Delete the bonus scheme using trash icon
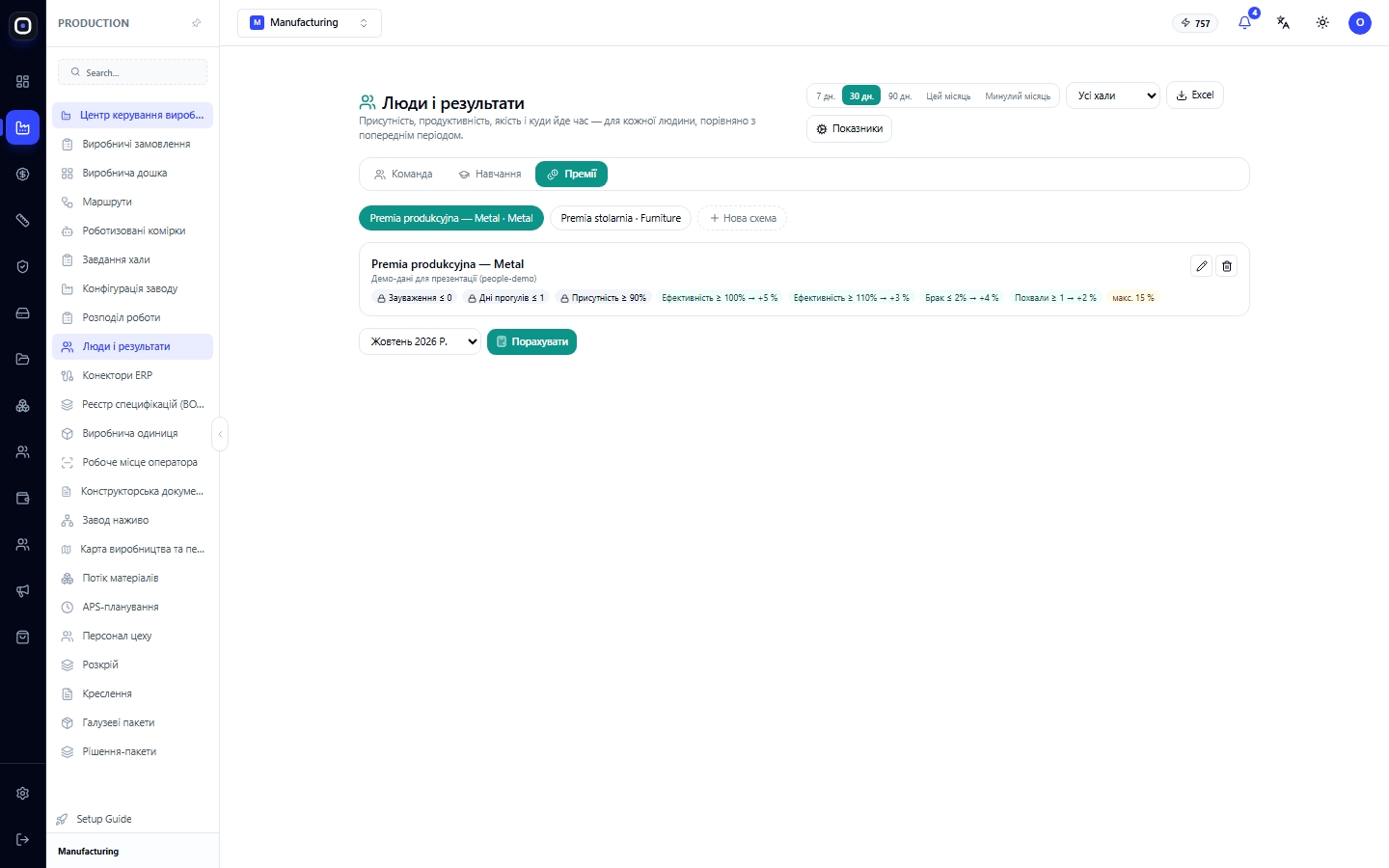Viewport: 1389px width, 868px height. 1227,266
